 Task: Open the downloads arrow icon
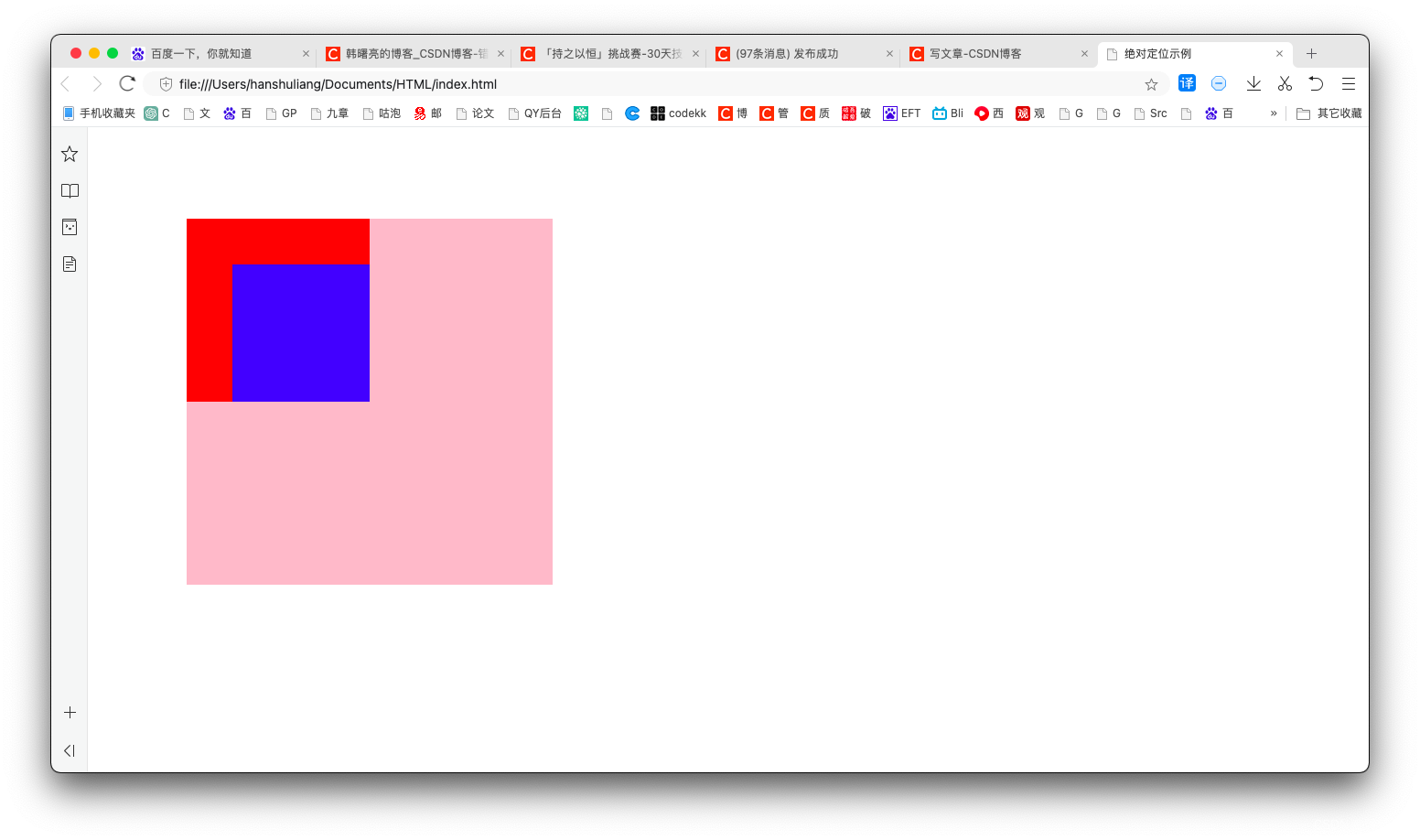[1253, 83]
